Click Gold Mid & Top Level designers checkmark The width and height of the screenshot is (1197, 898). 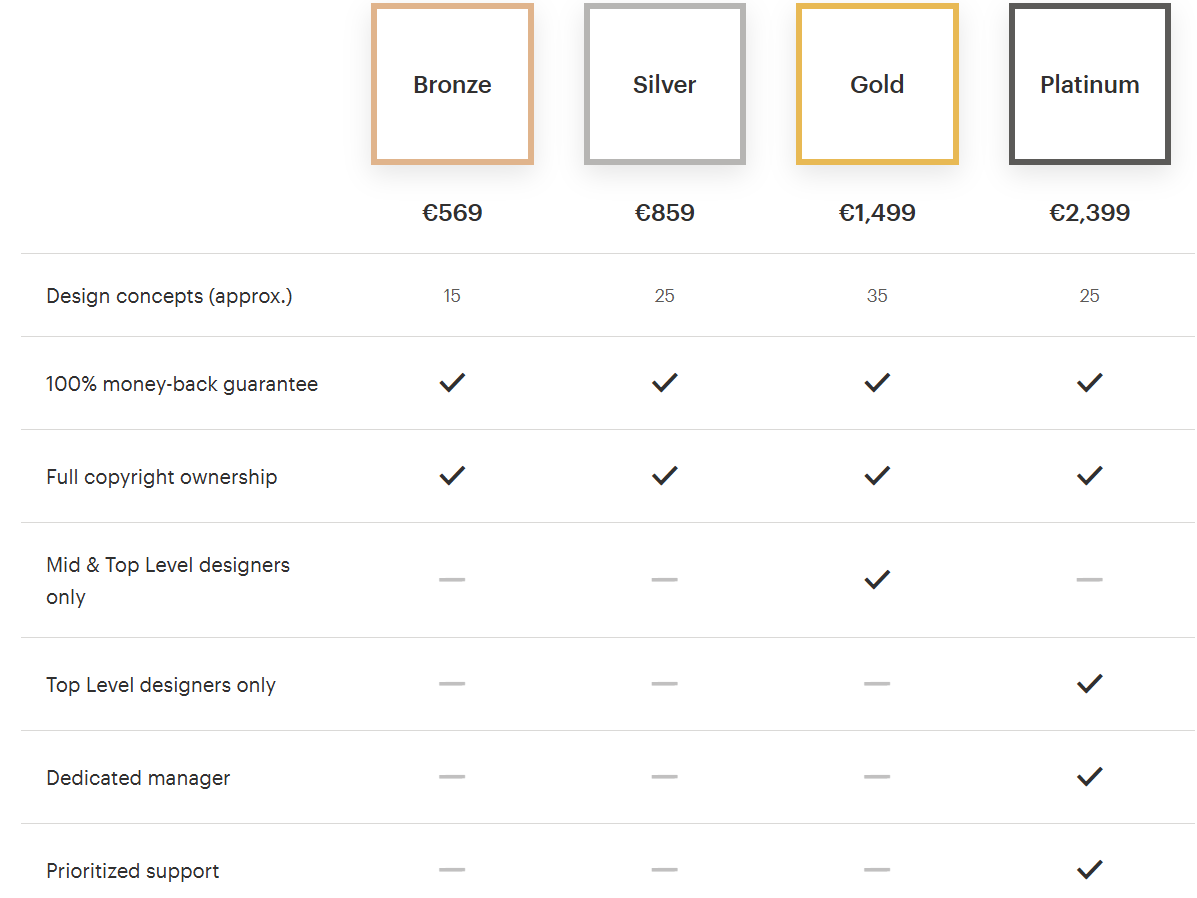pos(877,579)
